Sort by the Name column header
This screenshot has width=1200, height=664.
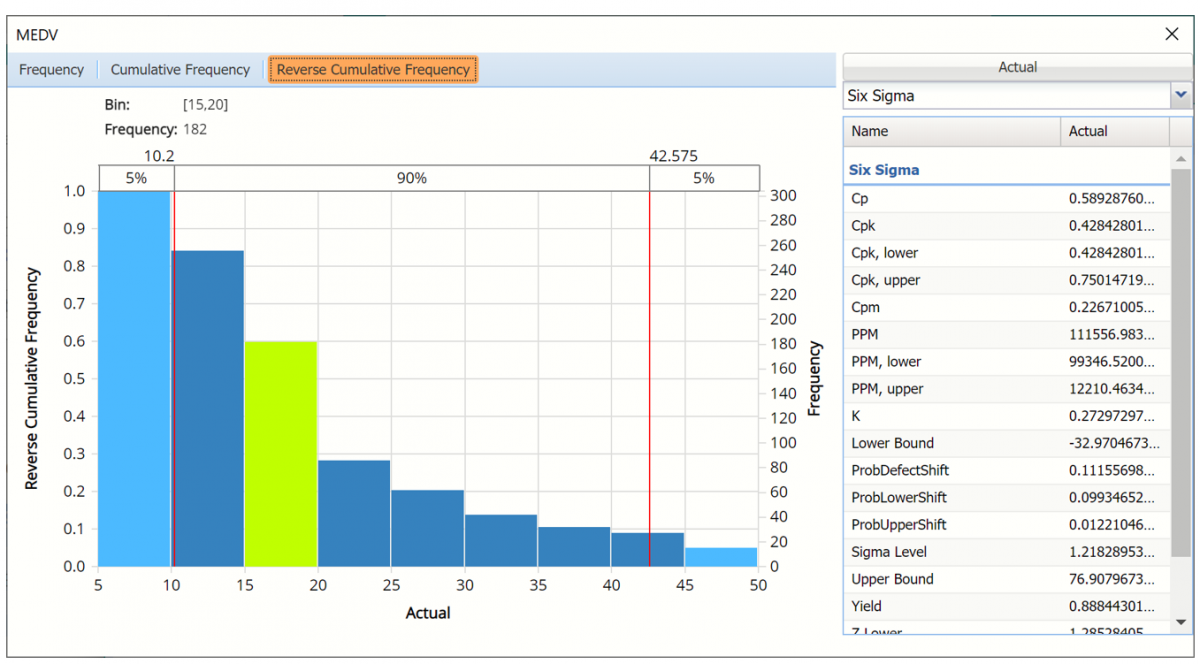pyautogui.click(x=951, y=131)
